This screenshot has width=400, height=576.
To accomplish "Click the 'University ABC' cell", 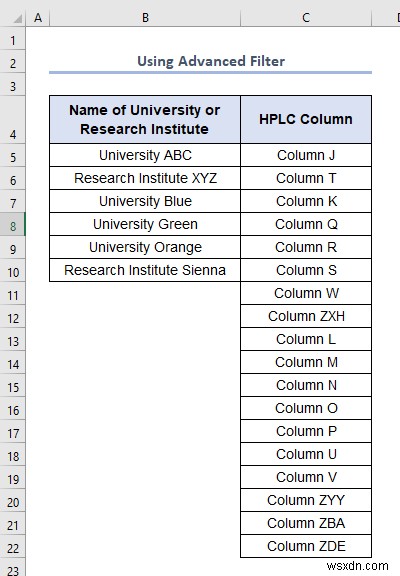I will (145, 155).
